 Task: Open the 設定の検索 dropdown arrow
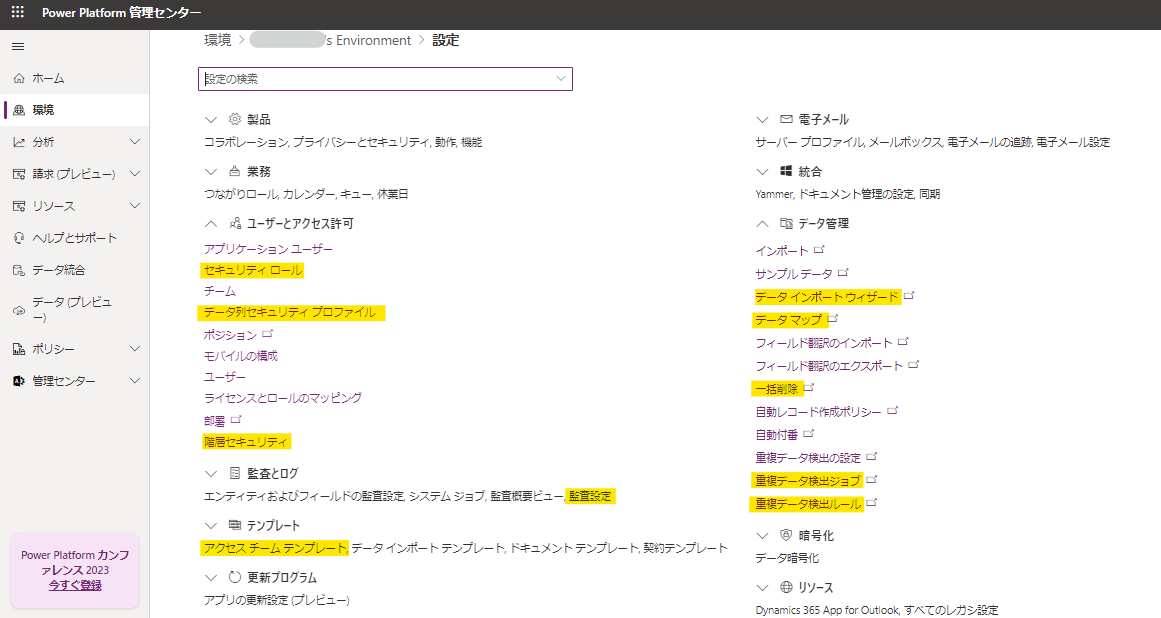click(x=561, y=78)
